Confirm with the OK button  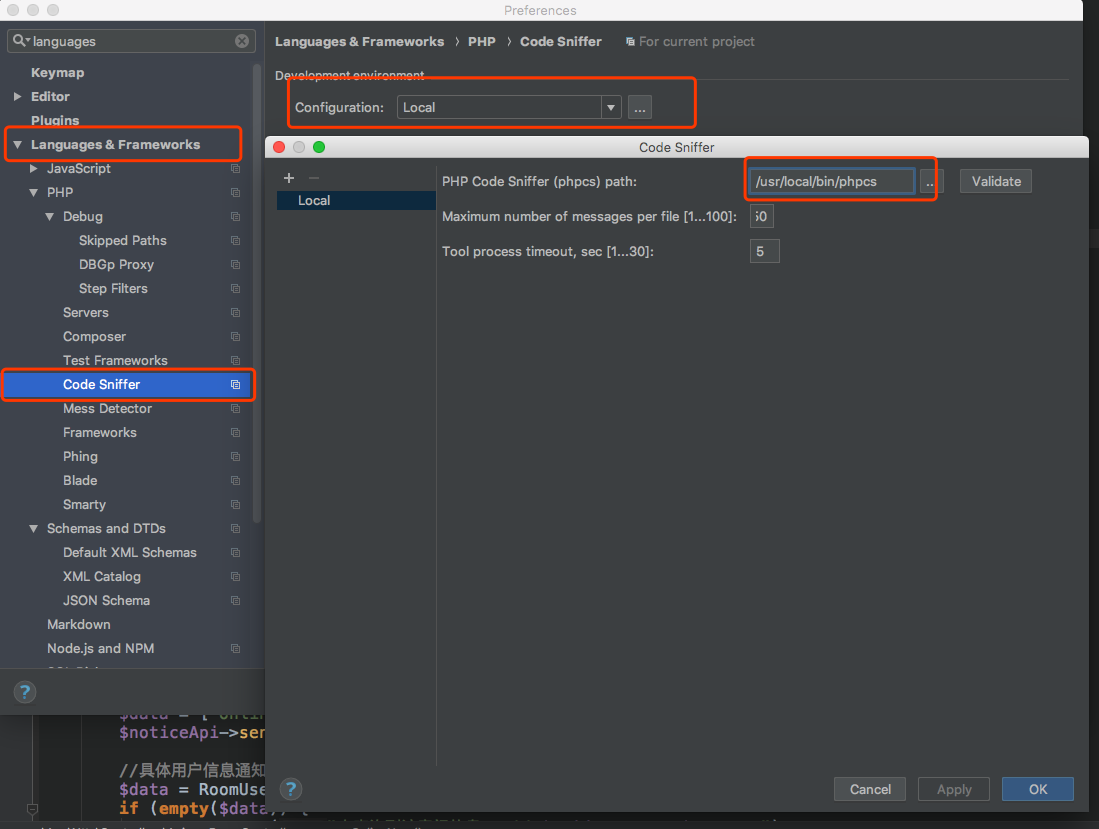(x=1037, y=789)
